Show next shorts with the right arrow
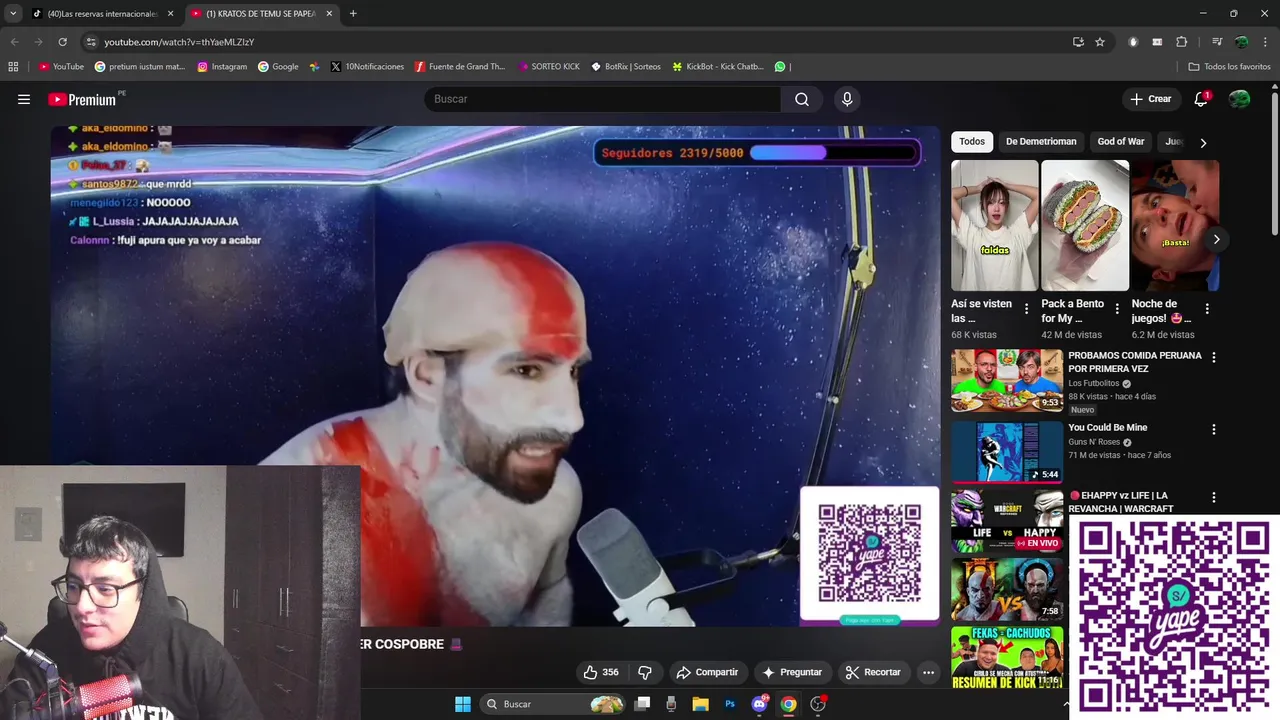 1216,239
